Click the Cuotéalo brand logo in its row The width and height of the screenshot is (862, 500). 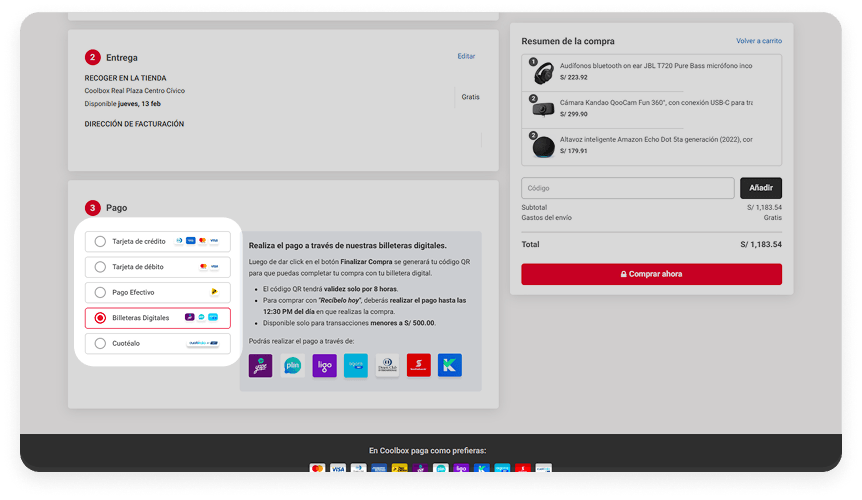point(203,343)
